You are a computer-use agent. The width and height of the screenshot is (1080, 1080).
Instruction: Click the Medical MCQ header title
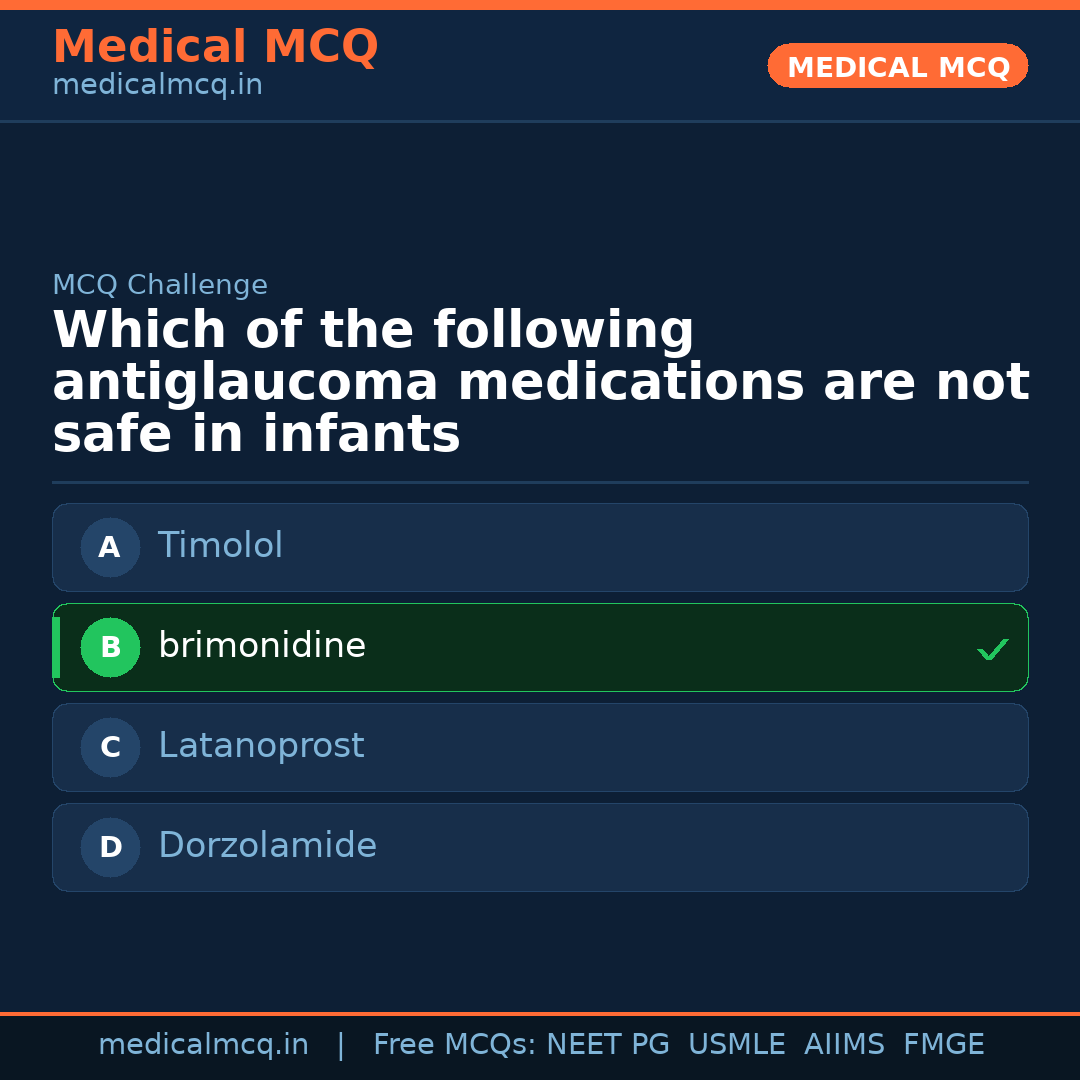[215, 47]
